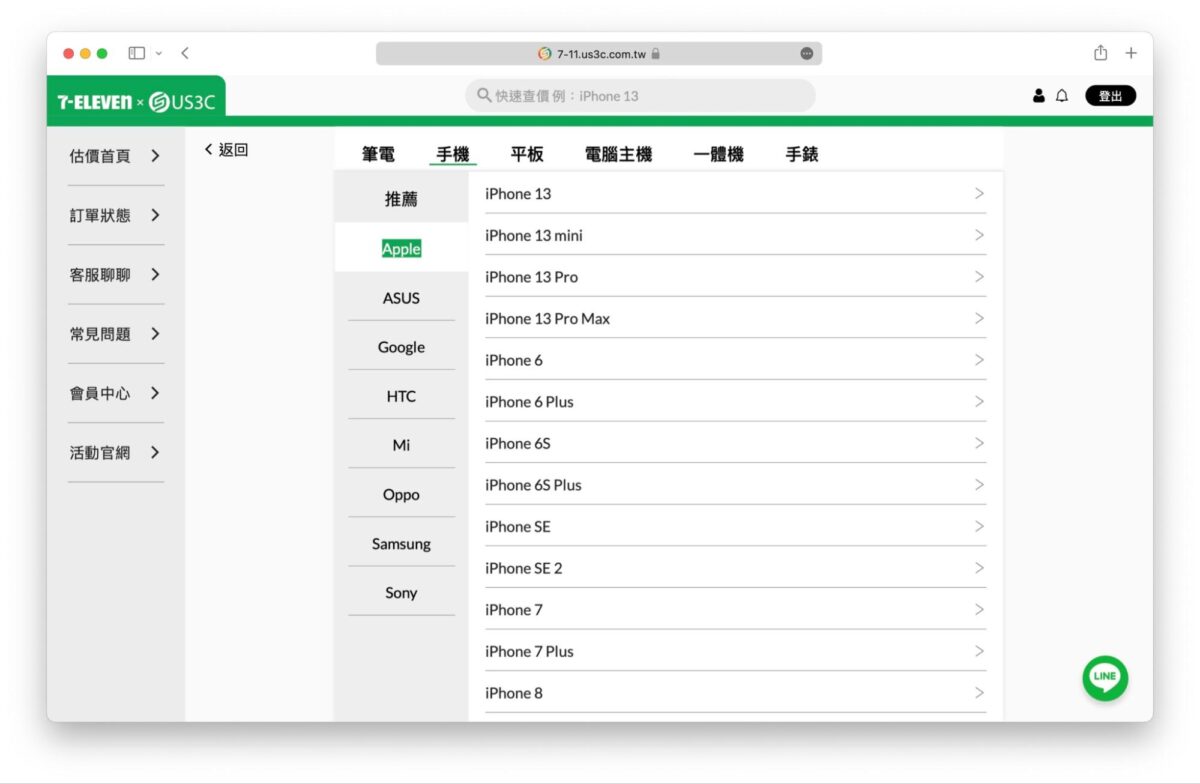
Task: Switch to the 手機 category tab
Action: 453,154
